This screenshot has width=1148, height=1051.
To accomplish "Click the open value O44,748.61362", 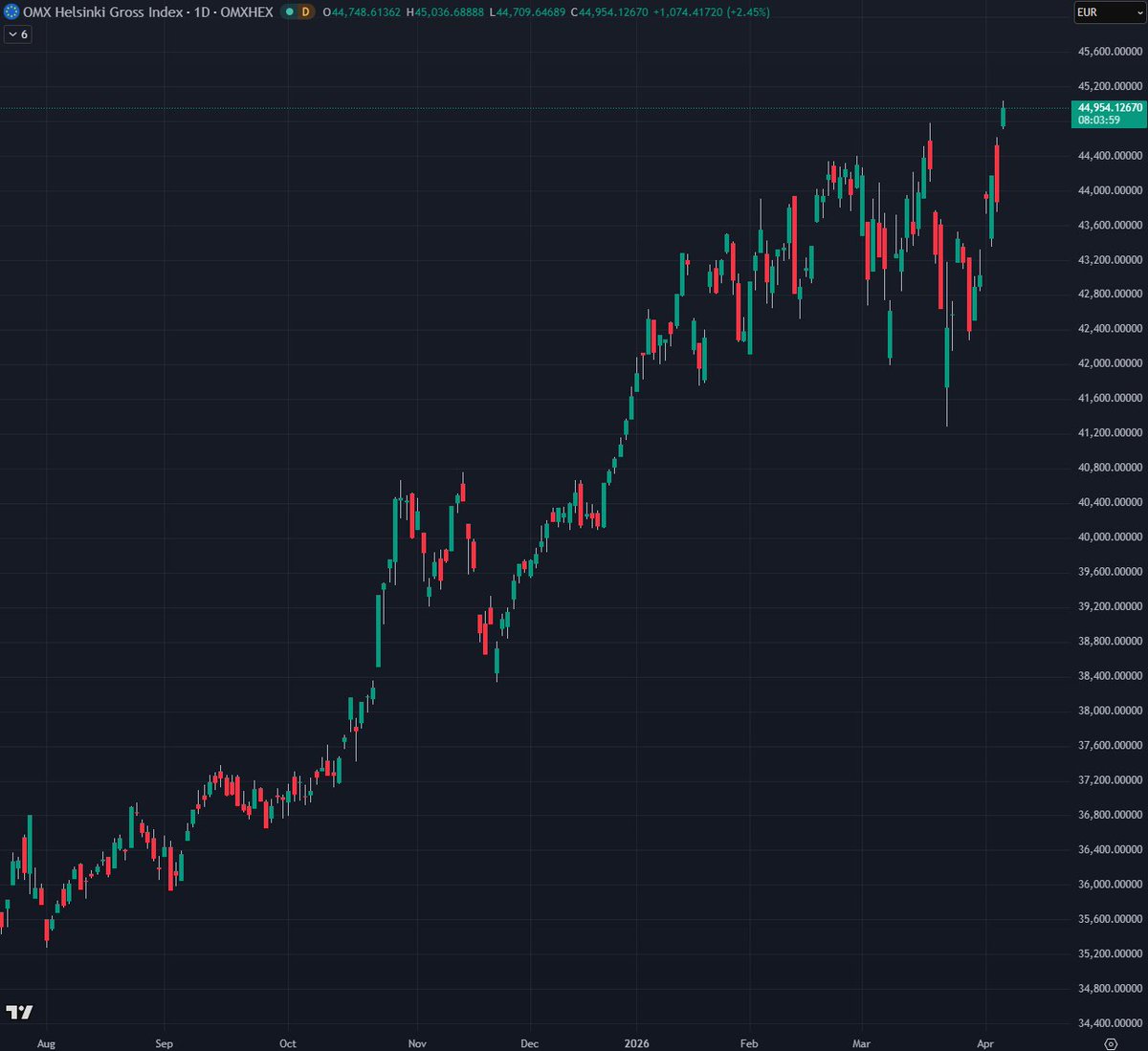I will coord(362,12).
